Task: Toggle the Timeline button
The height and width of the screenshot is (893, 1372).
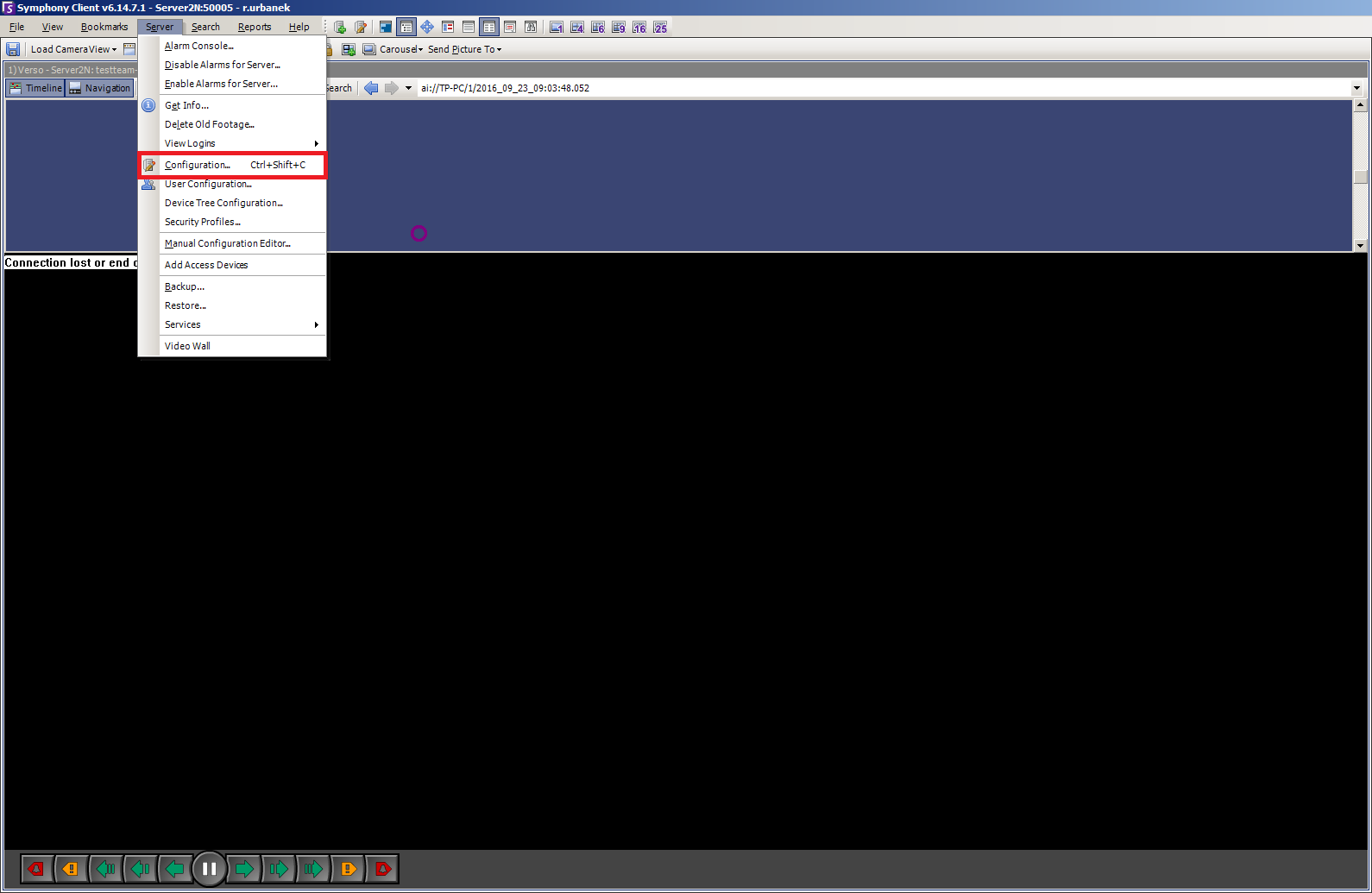Action: pyautogui.click(x=35, y=88)
